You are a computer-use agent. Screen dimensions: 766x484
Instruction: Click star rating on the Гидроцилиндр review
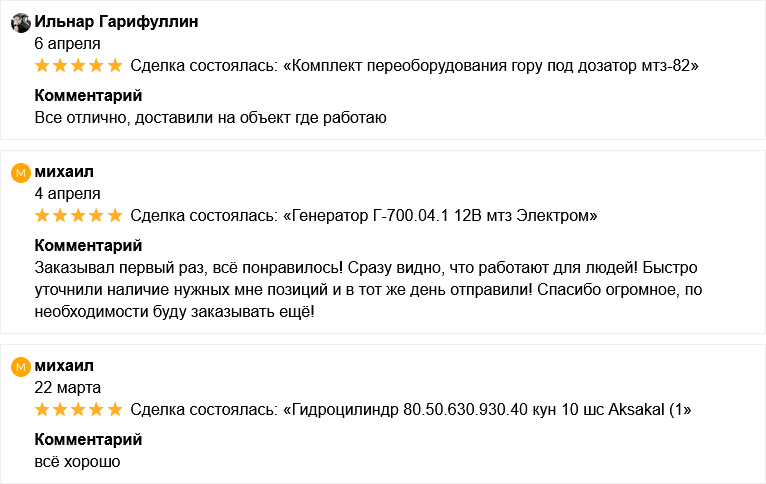[x=78, y=409]
